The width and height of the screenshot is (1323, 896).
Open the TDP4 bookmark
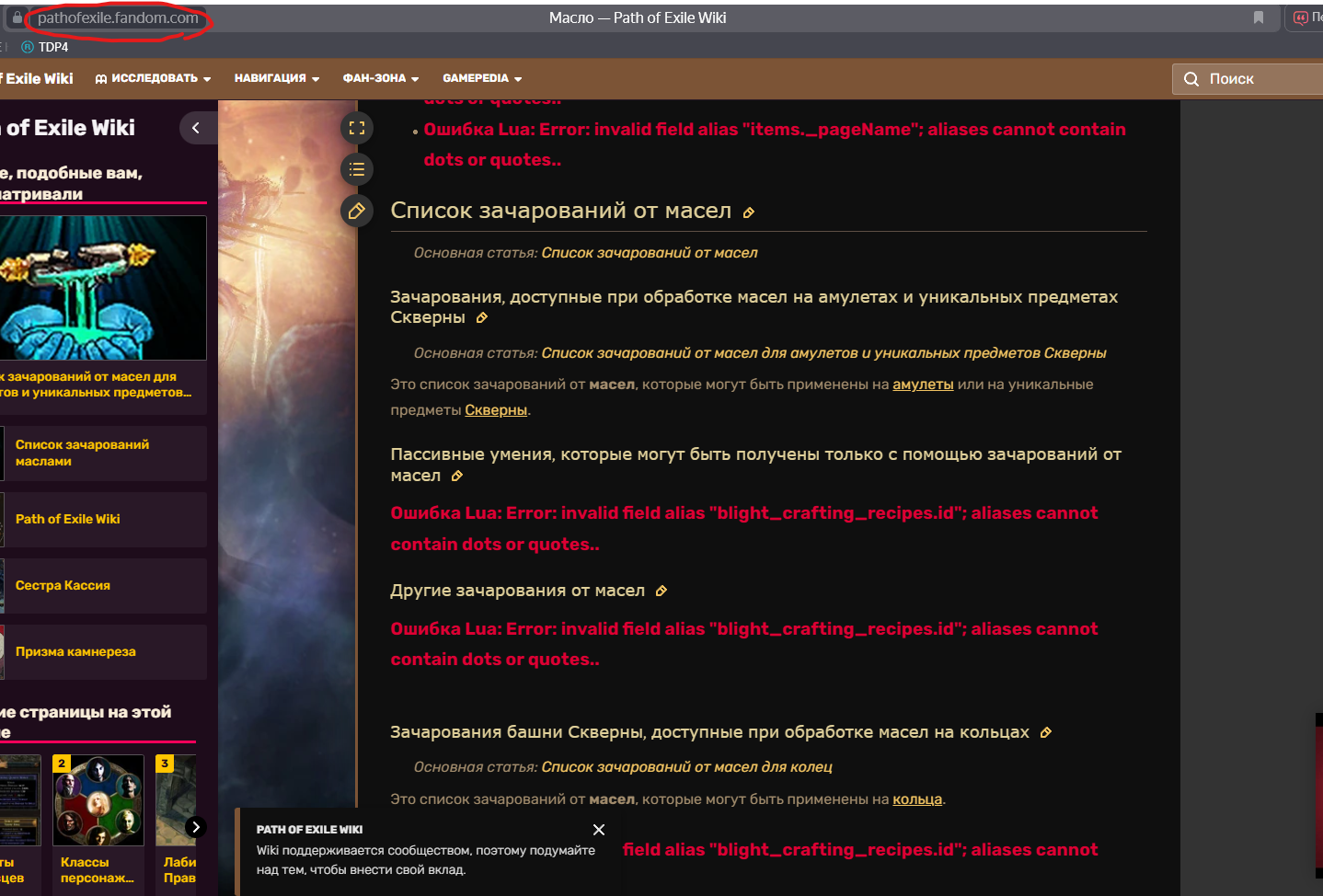click(45, 47)
